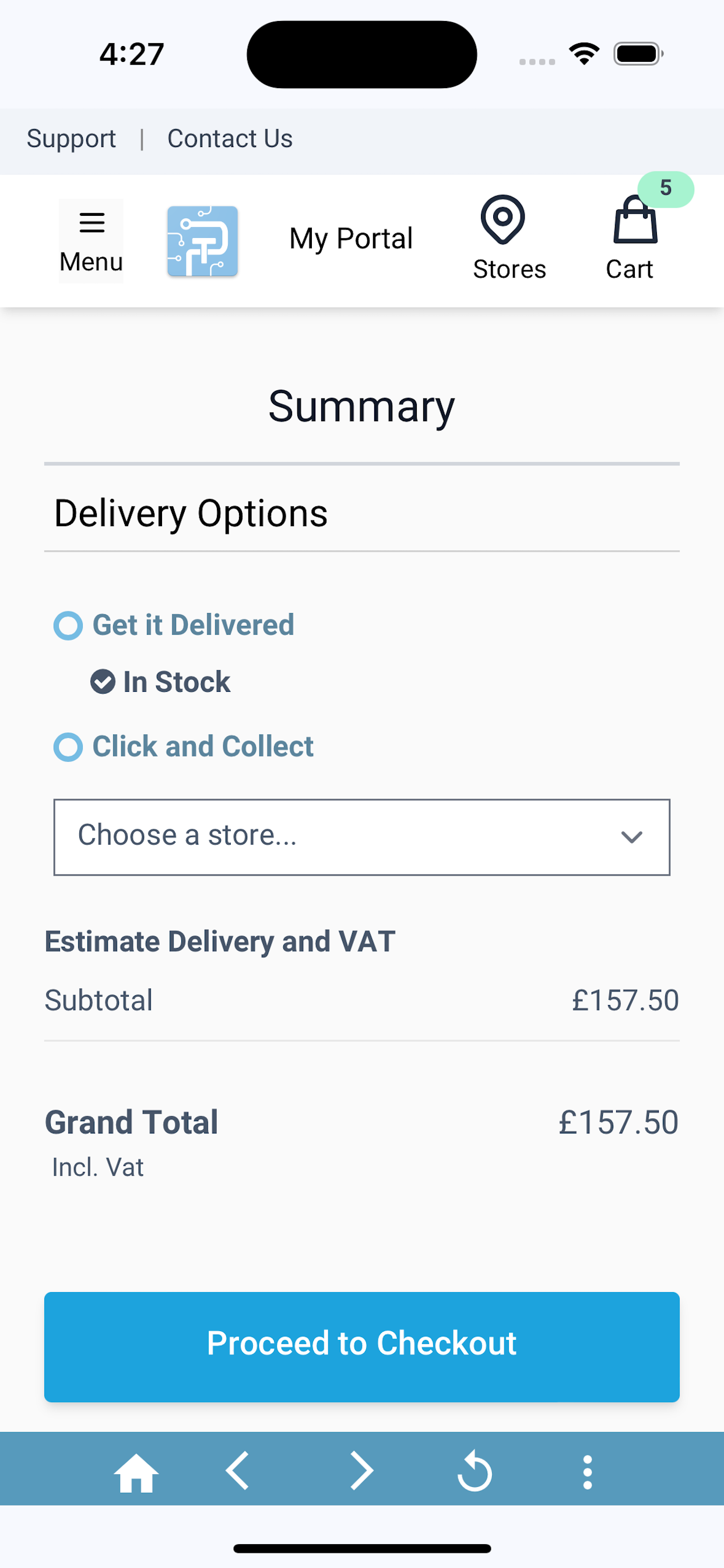Click the chevron in the store selector
724x1568 pixels.
click(x=631, y=838)
